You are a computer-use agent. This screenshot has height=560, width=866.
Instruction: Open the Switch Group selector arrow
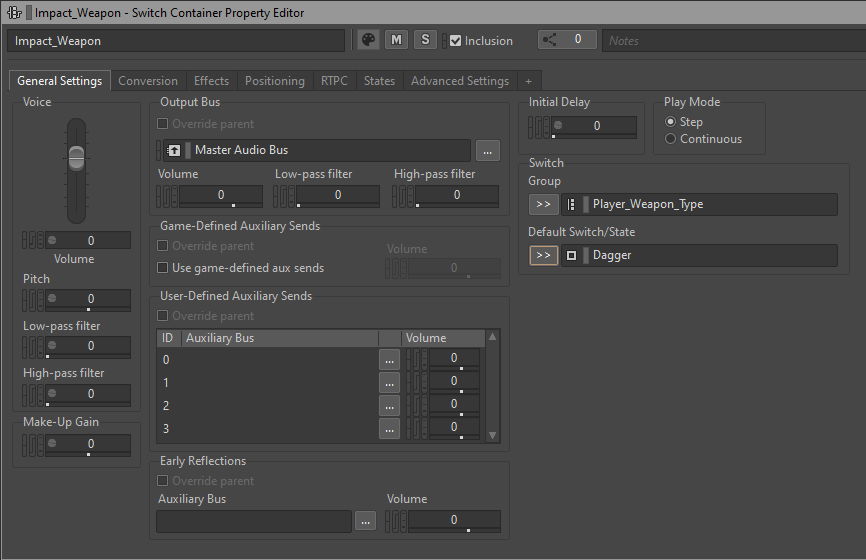pos(543,204)
